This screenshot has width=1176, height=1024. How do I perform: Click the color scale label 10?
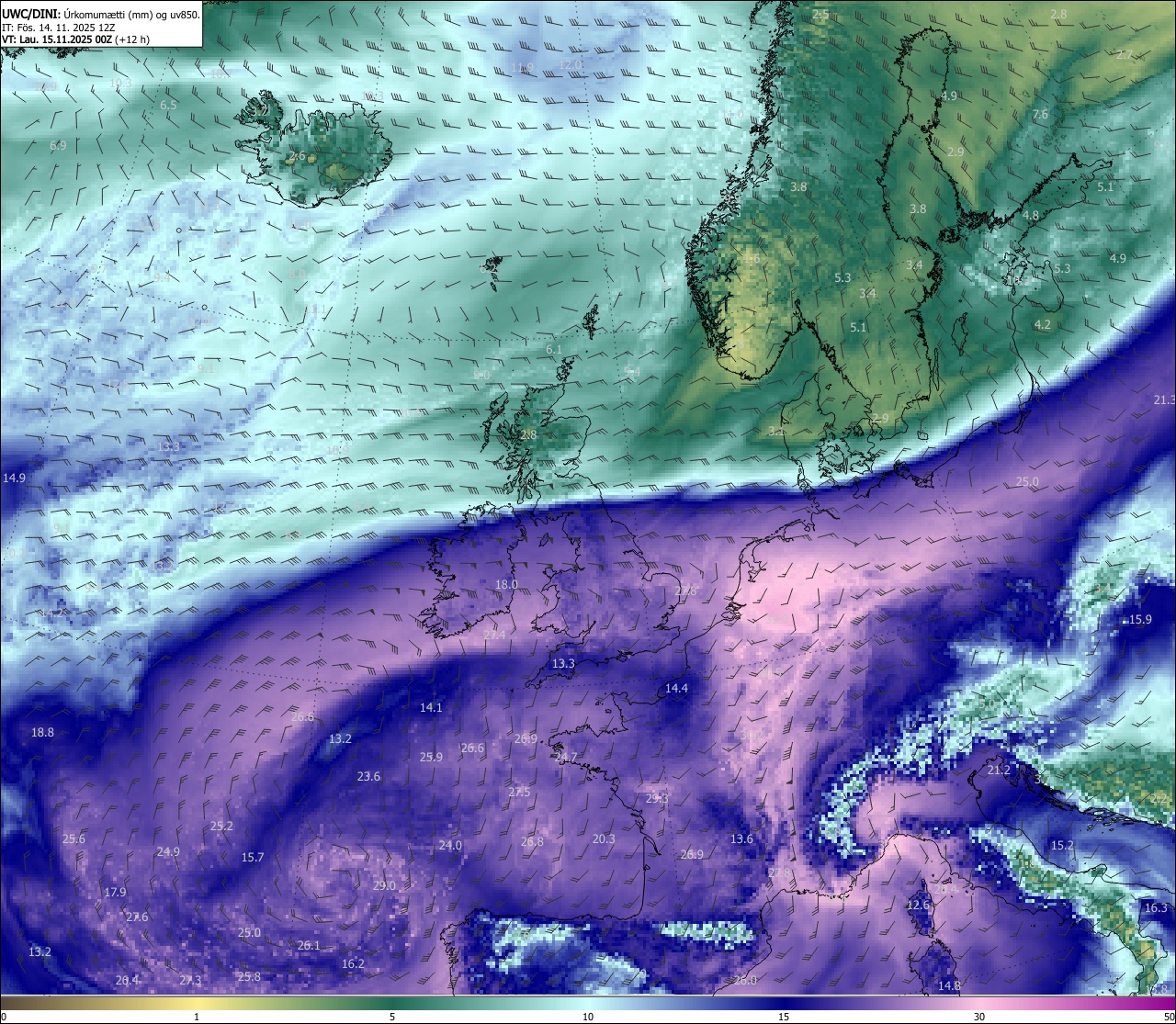588,1017
